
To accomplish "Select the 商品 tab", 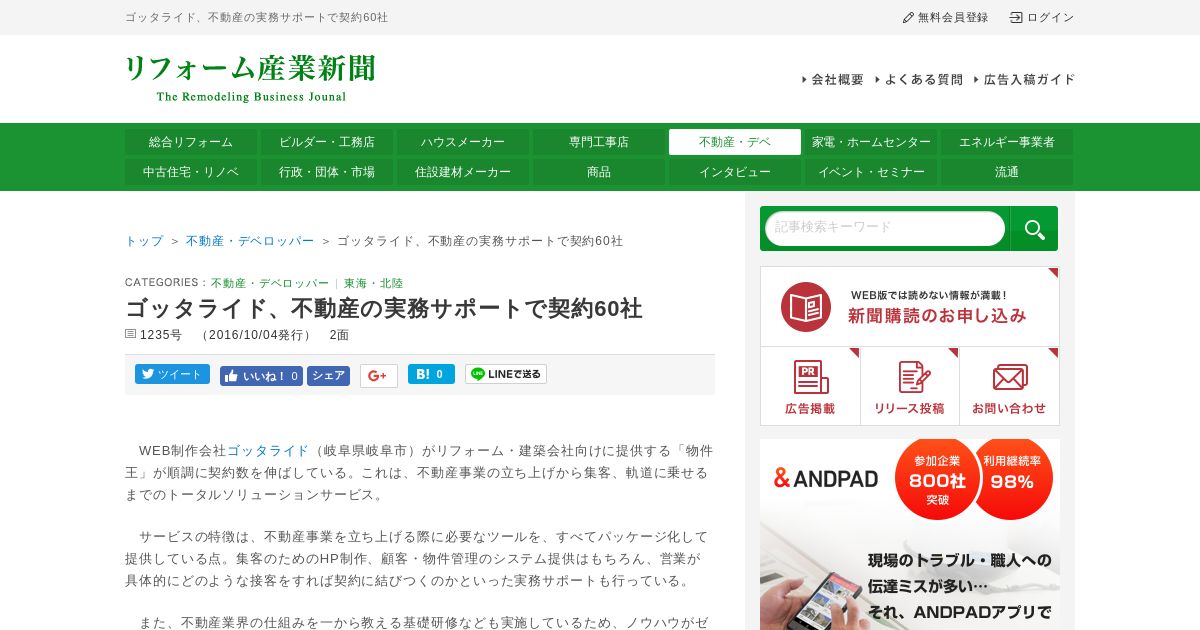I will 599,172.
